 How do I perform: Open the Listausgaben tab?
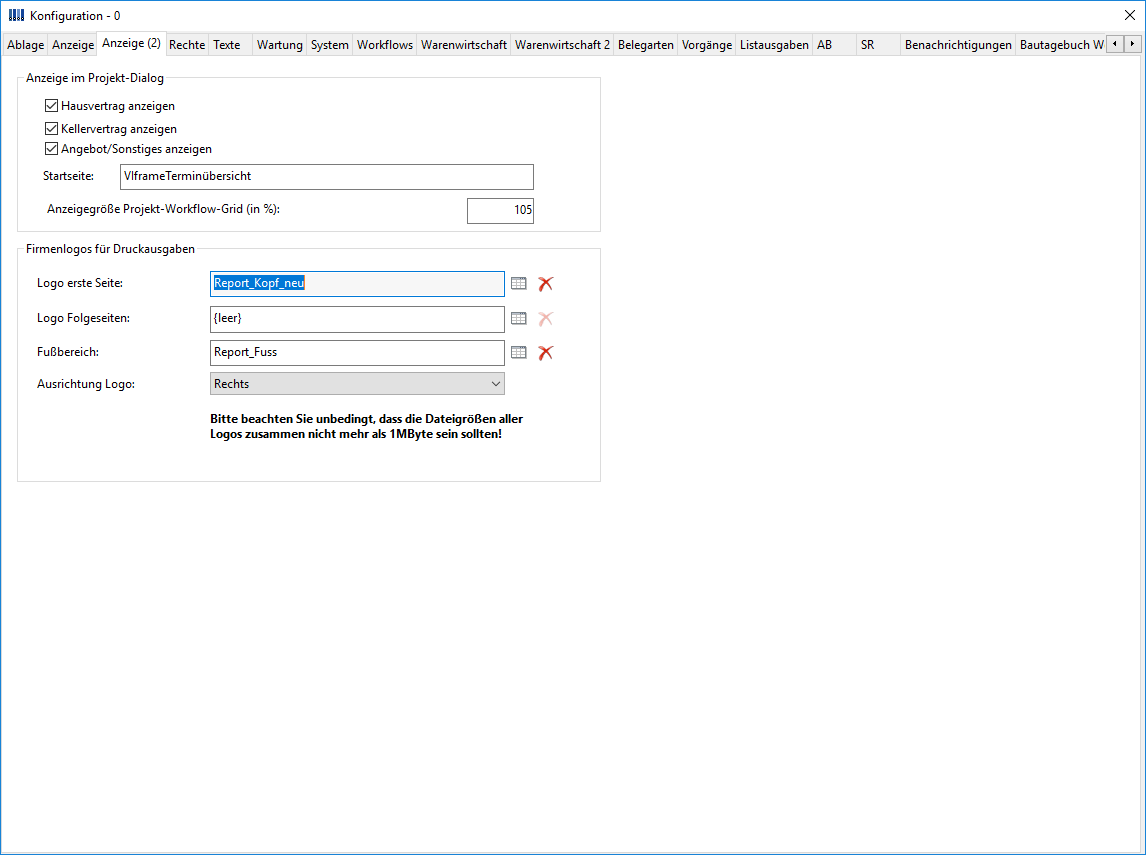click(x=774, y=45)
